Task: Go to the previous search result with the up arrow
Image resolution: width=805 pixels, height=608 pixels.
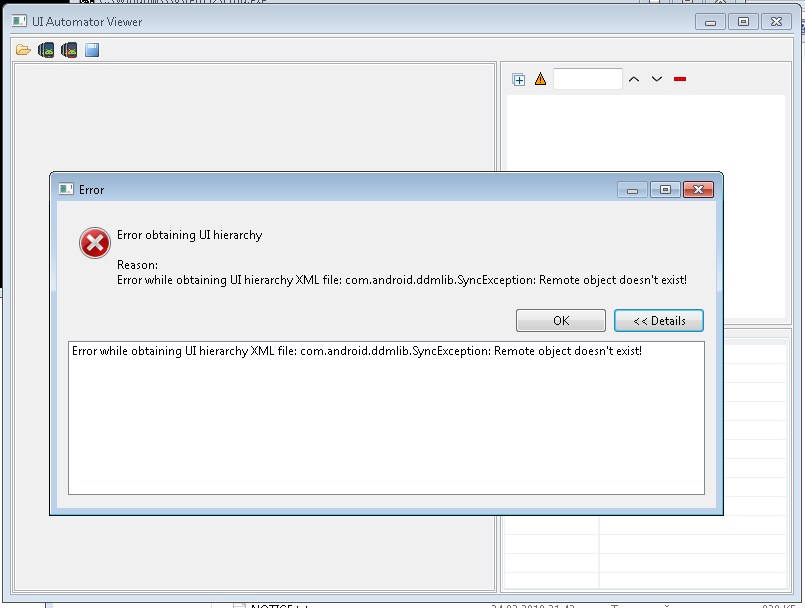Action: tap(634, 79)
